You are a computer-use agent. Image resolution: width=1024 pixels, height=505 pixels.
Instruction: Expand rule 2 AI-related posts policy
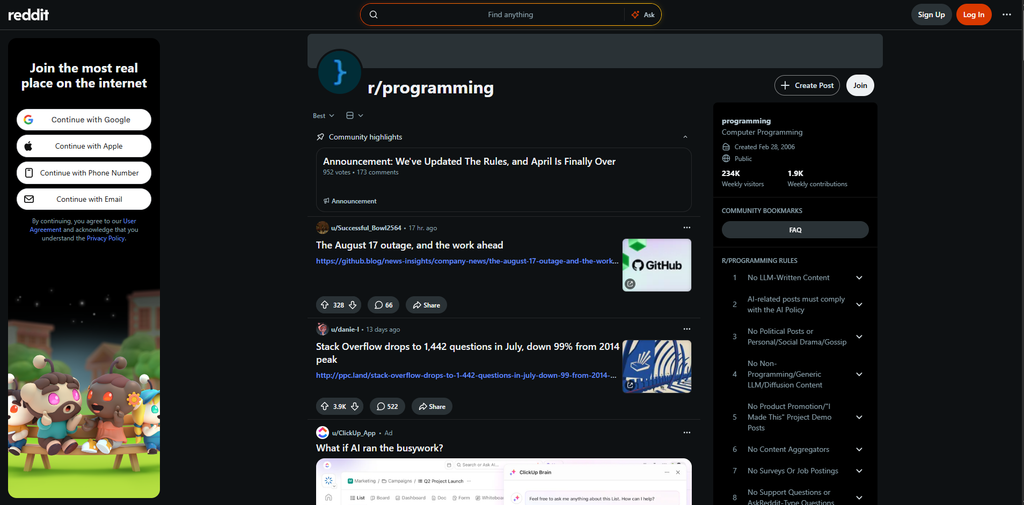[x=859, y=304]
